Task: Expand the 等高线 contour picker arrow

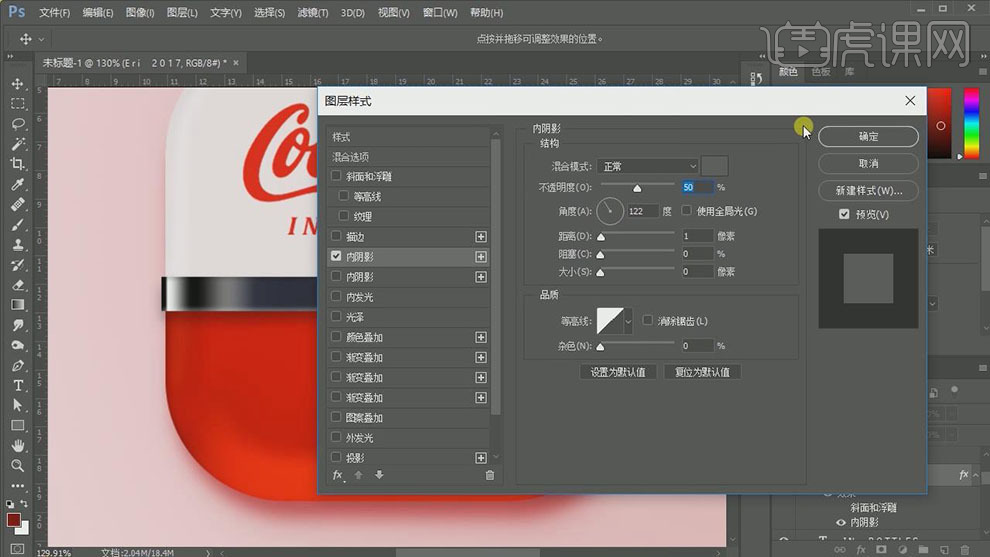Action: [628, 321]
